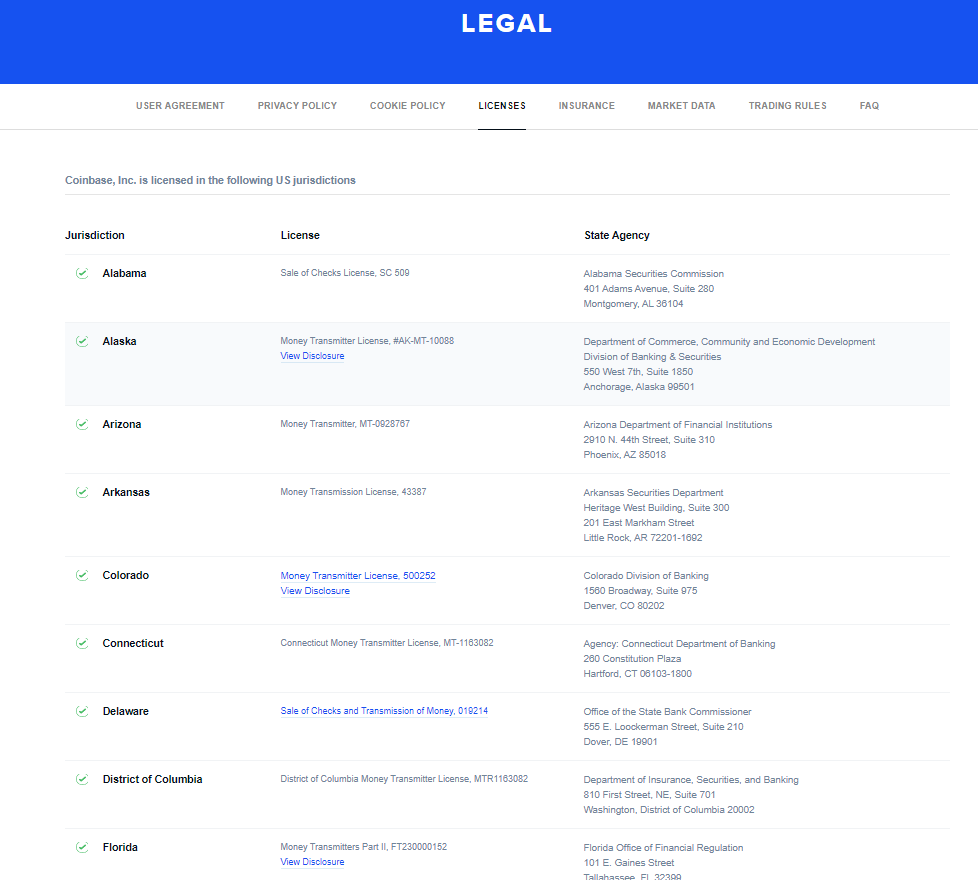Click the District of Columbia checkmark icon
The image size is (978, 880).
[x=82, y=779]
